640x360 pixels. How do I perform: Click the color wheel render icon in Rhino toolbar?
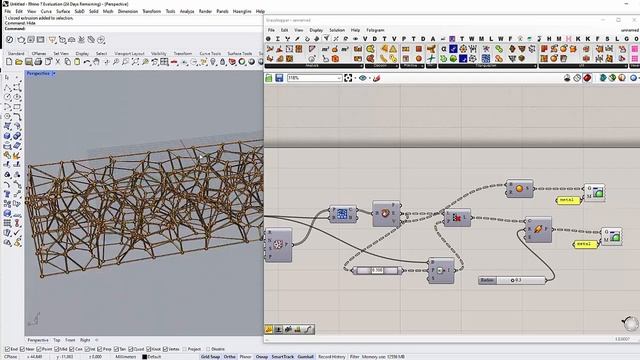click(x=242, y=62)
